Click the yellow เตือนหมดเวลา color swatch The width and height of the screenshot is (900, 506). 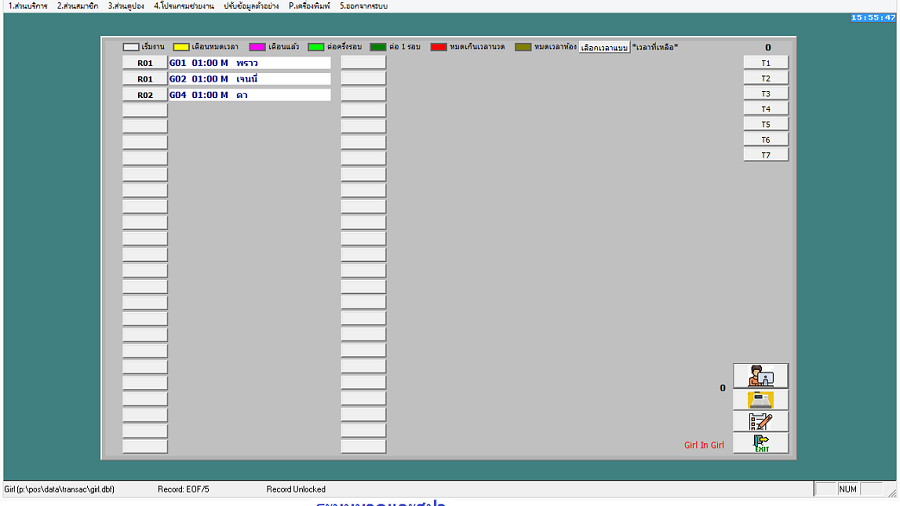coord(182,47)
